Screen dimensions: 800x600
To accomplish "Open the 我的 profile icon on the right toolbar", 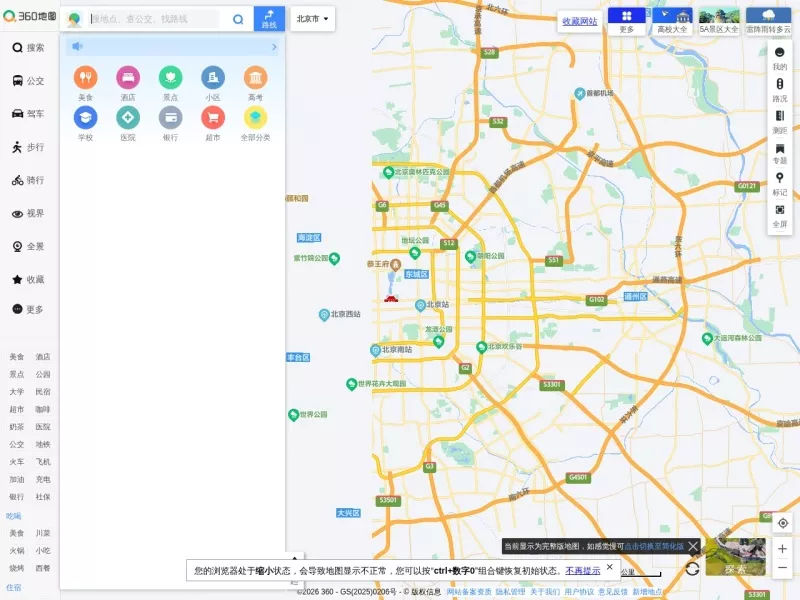I will 780,58.
